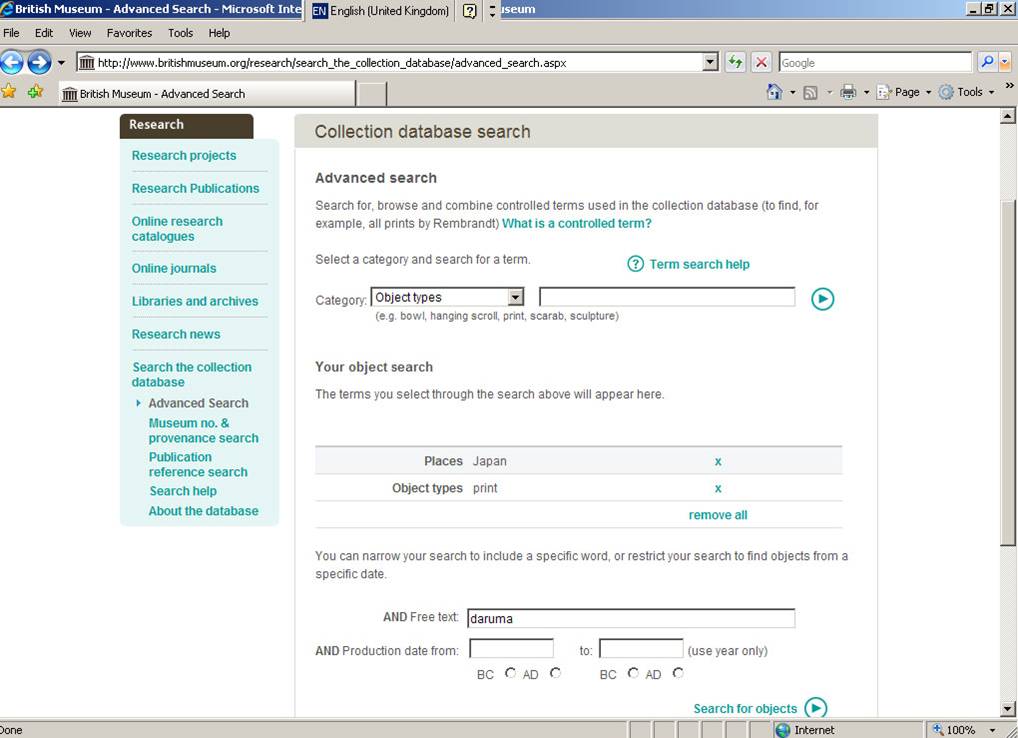Click the Add to Favorites star-plus icon
Viewport: 1018px width, 738px height.
35,92
